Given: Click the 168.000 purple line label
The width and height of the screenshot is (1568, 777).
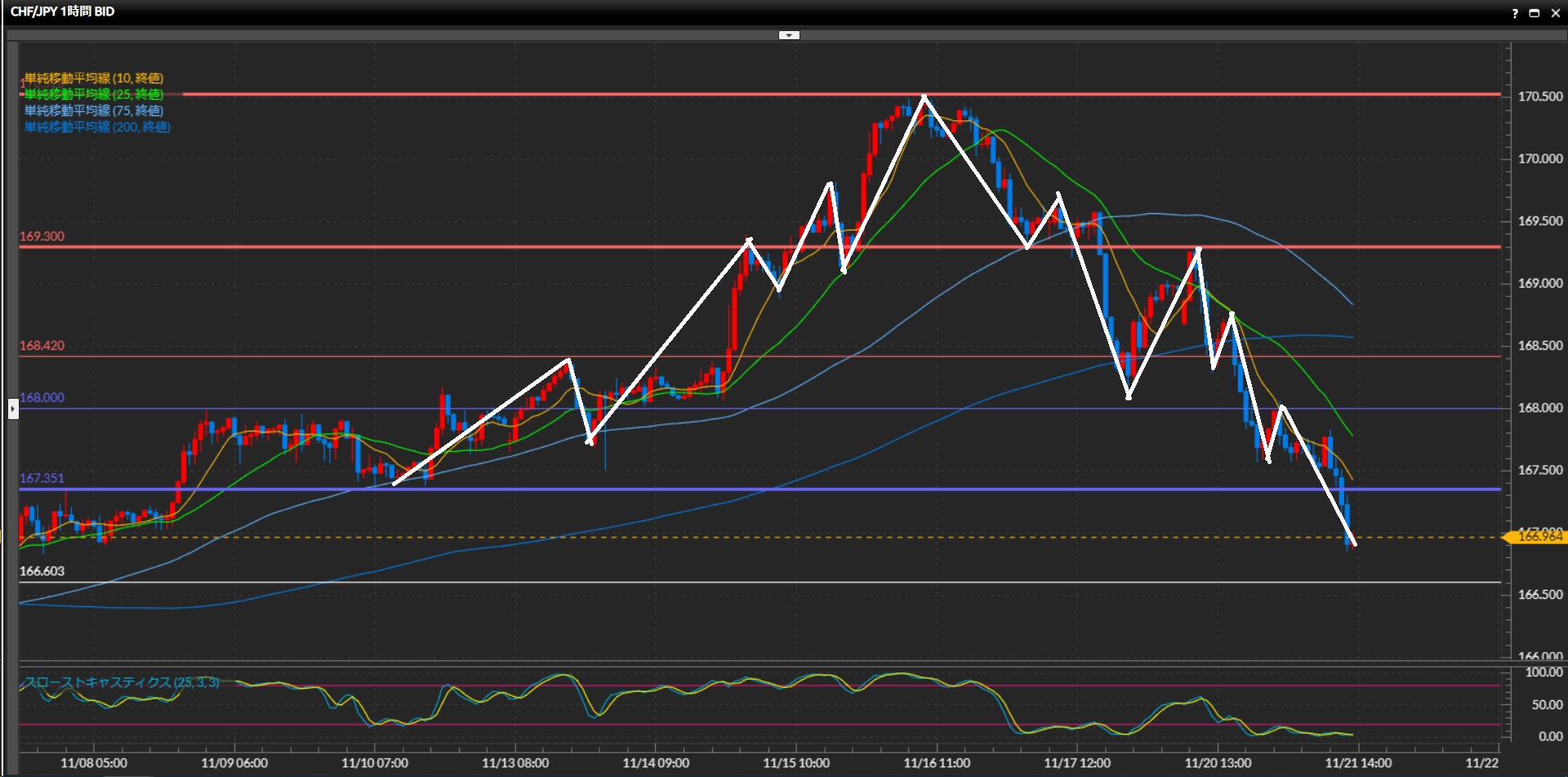Looking at the screenshot, I should 42,398.
